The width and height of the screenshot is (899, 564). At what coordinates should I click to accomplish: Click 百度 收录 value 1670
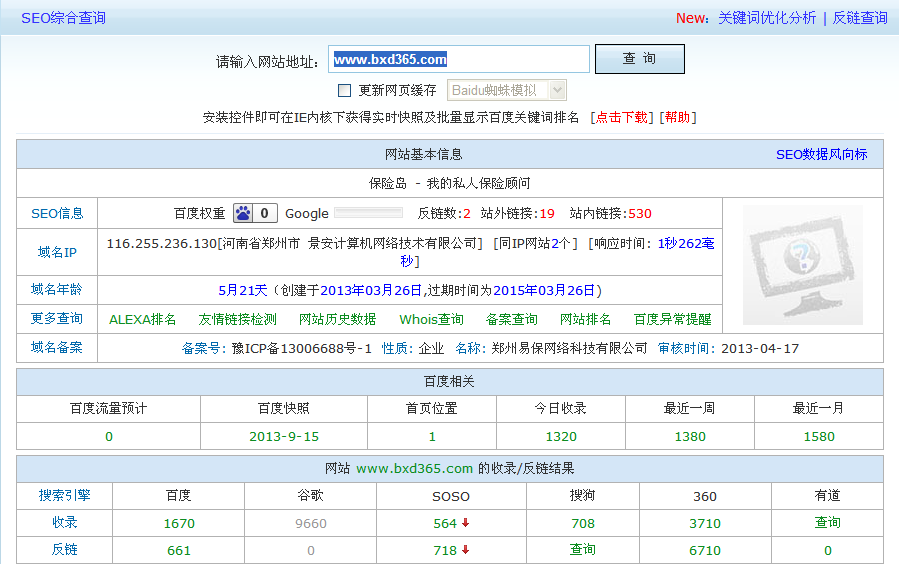tap(179, 523)
